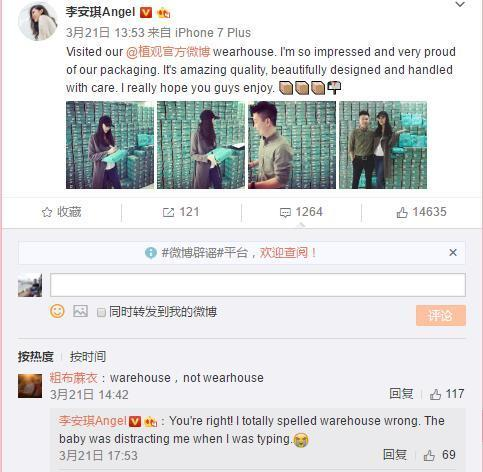Click the orange 评论 submit button

point(441,315)
